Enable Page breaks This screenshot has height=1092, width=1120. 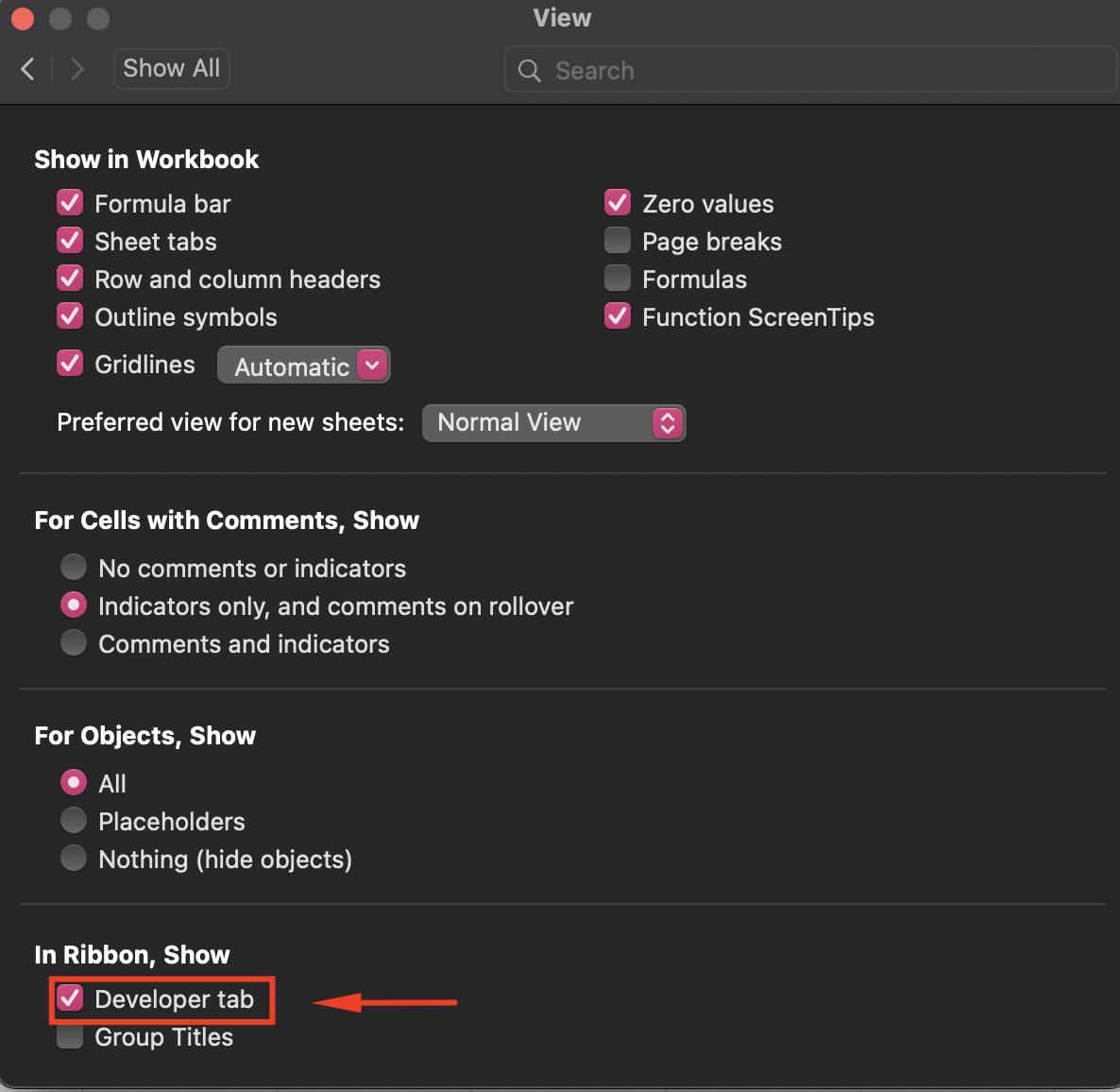coord(617,240)
